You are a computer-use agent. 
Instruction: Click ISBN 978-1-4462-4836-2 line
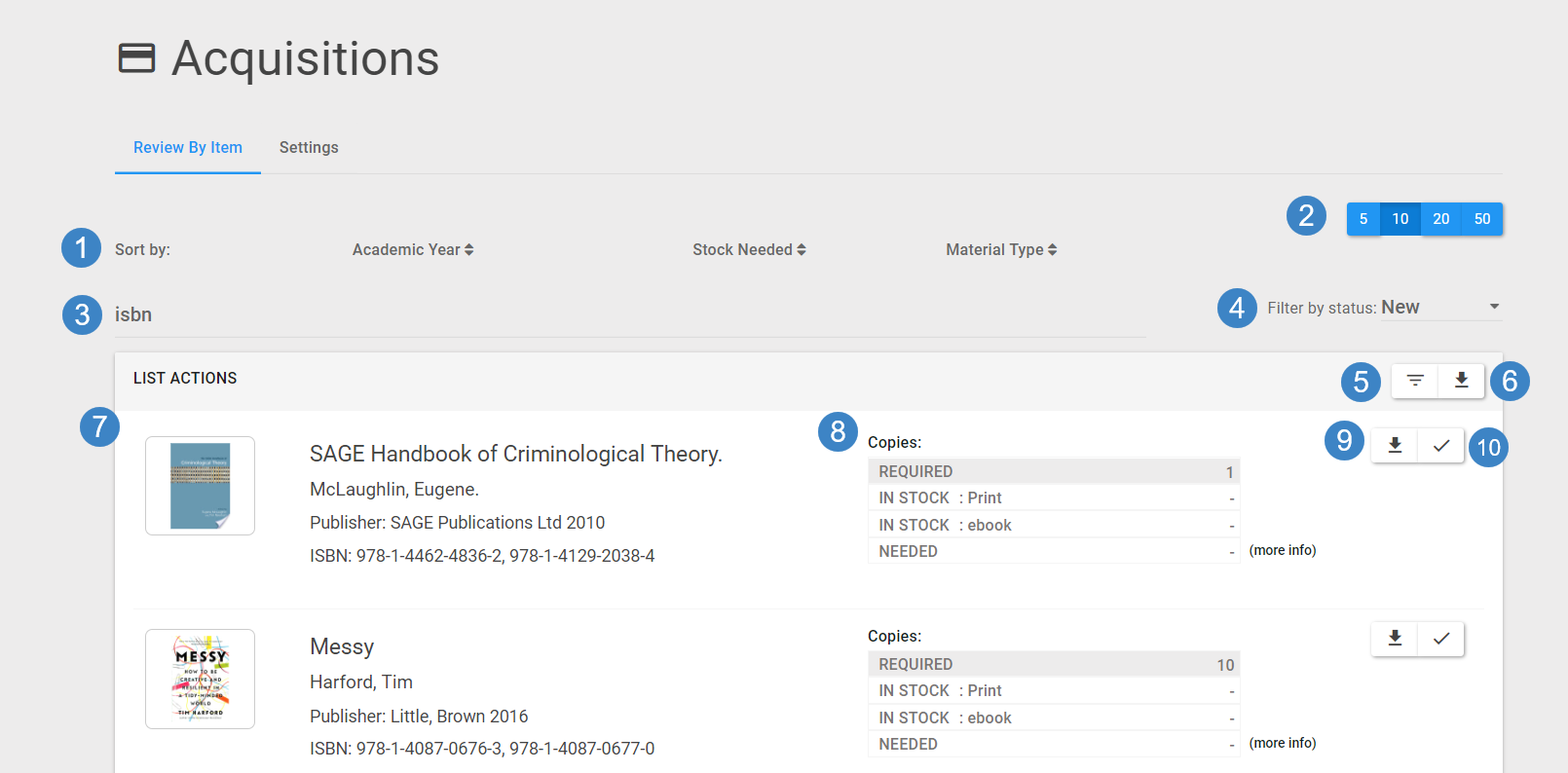click(x=482, y=556)
